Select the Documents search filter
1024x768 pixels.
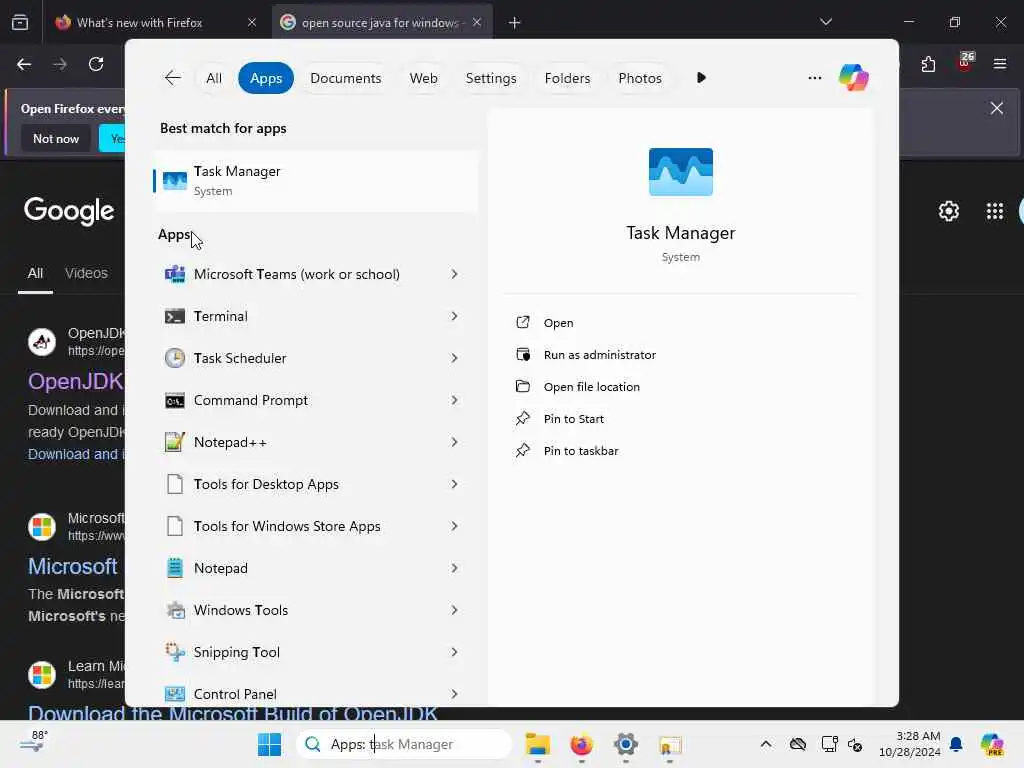[345, 78]
